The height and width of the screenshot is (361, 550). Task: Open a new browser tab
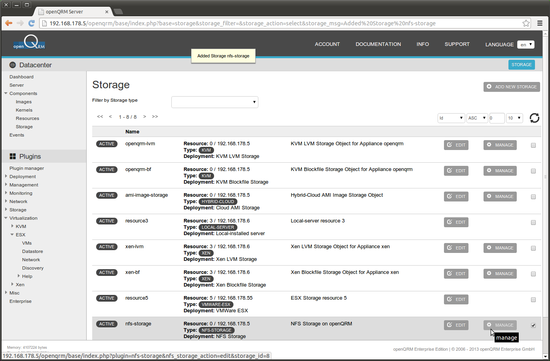[119, 12]
